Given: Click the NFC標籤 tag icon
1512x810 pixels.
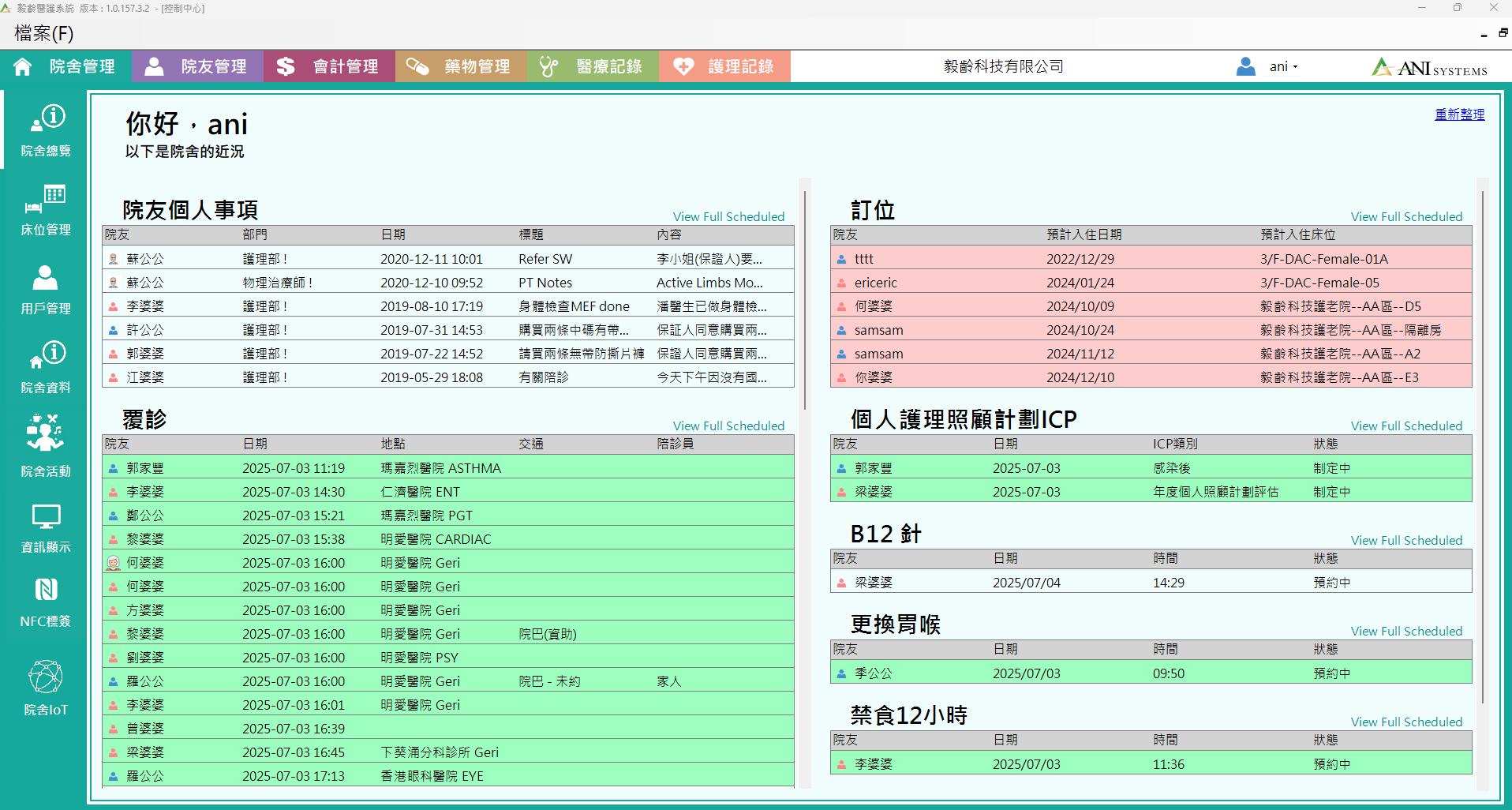Looking at the screenshot, I should [x=46, y=602].
